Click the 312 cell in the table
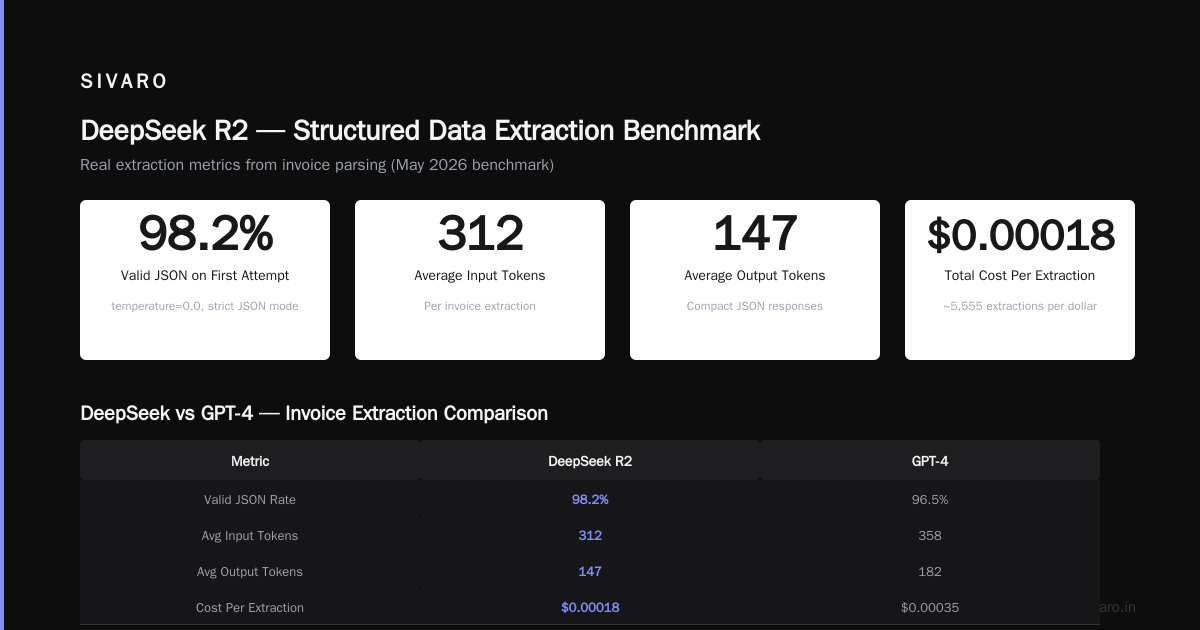The height and width of the screenshot is (630, 1200). 590,535
